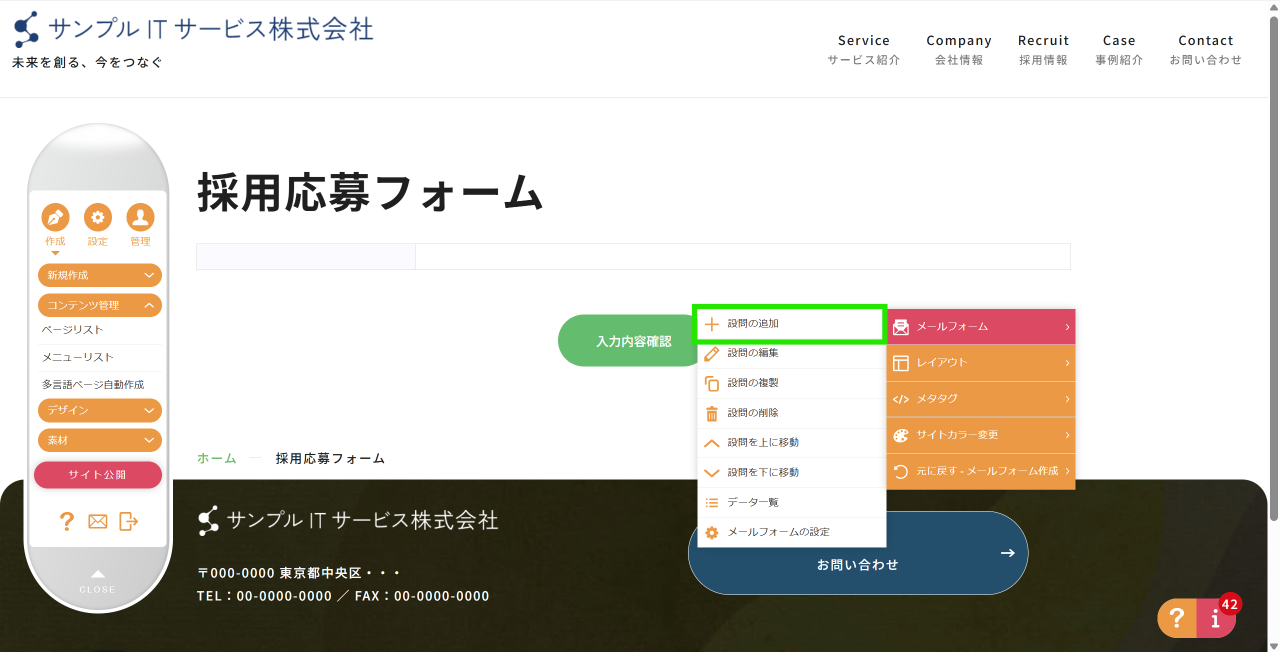Open the info icon with 42 notification badge

[1215, 618]
